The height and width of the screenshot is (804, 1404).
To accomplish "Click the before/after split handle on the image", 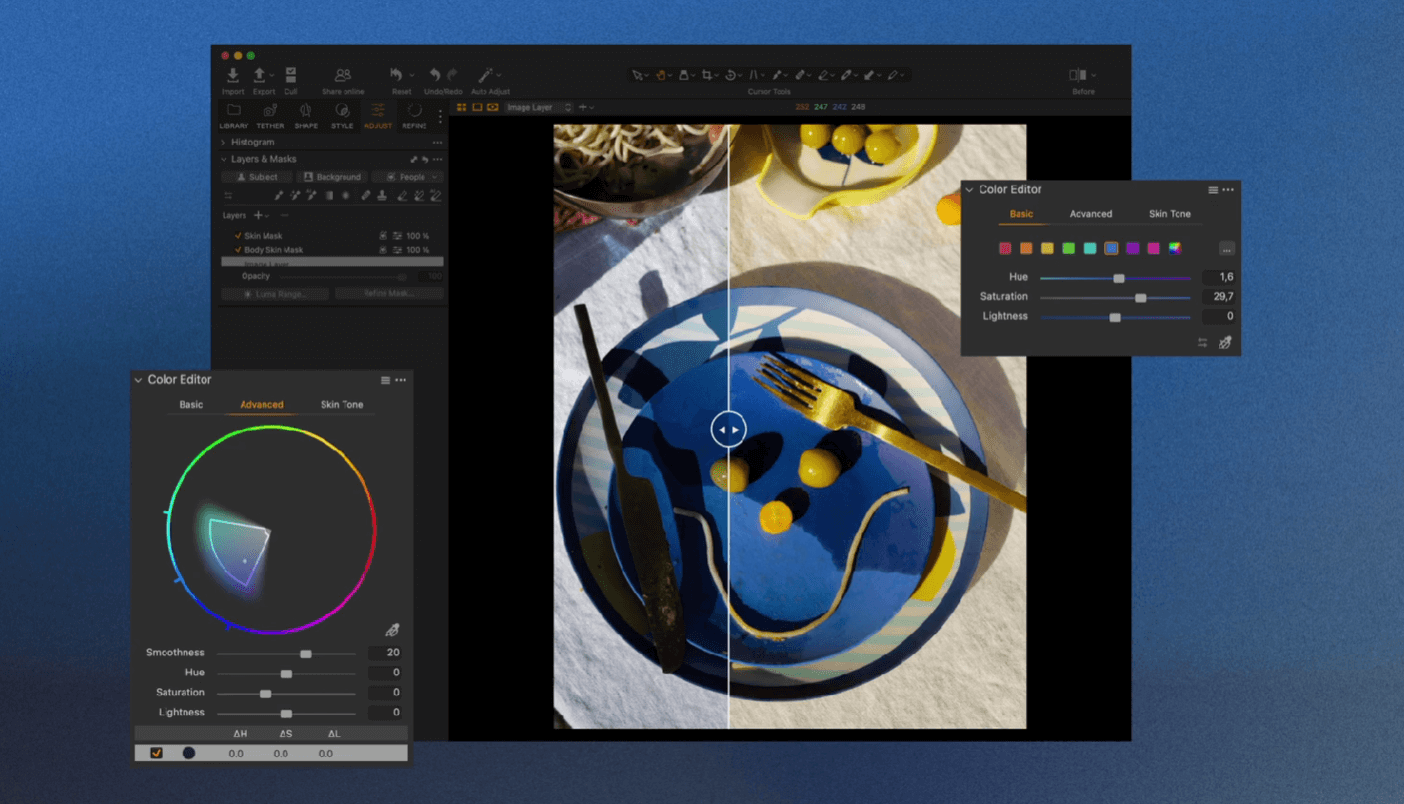I will (x=728, y=429).
